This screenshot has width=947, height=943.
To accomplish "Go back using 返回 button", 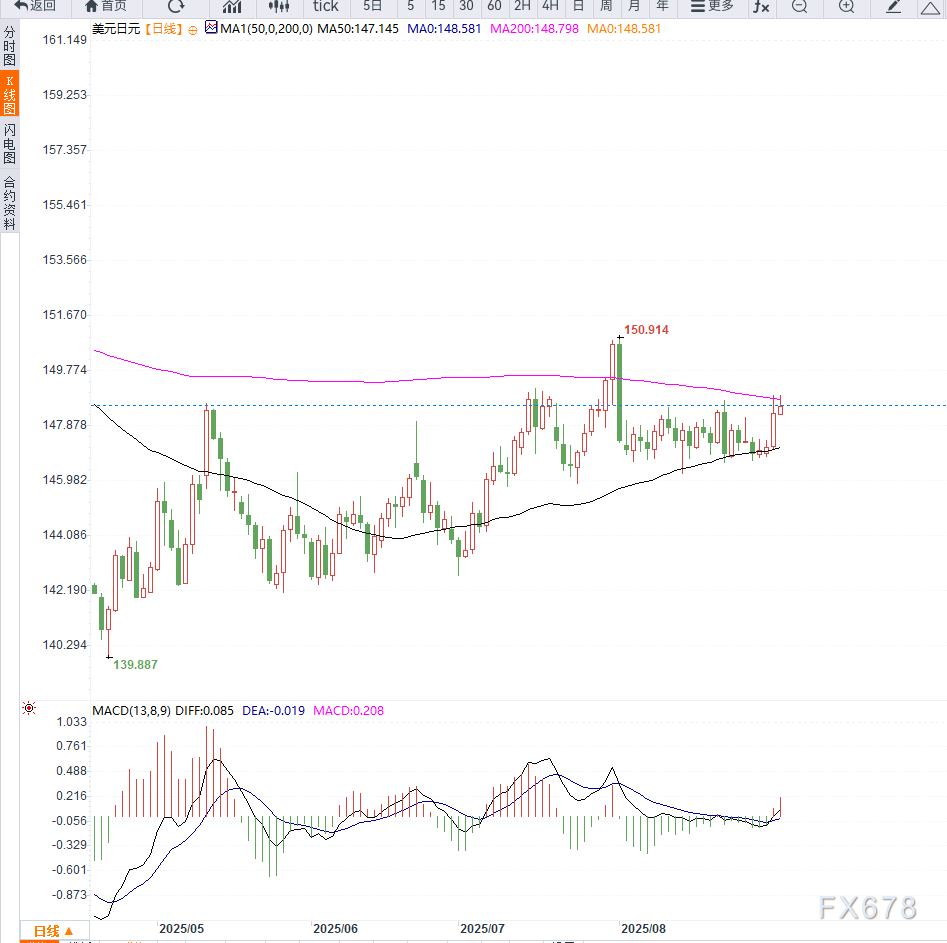I will (x=34, y=6).
